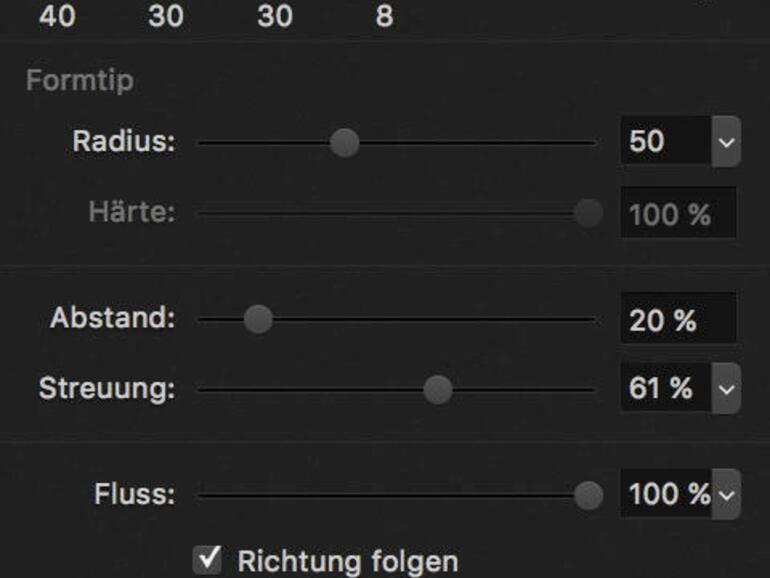Click the Fluss label text

click(134, 494)
